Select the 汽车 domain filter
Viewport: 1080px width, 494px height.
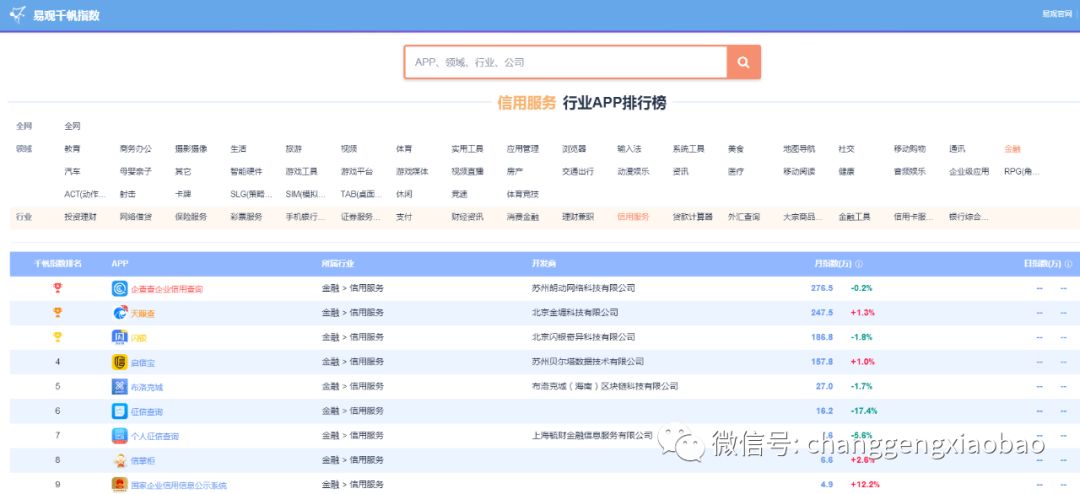(x=72, y=172)
